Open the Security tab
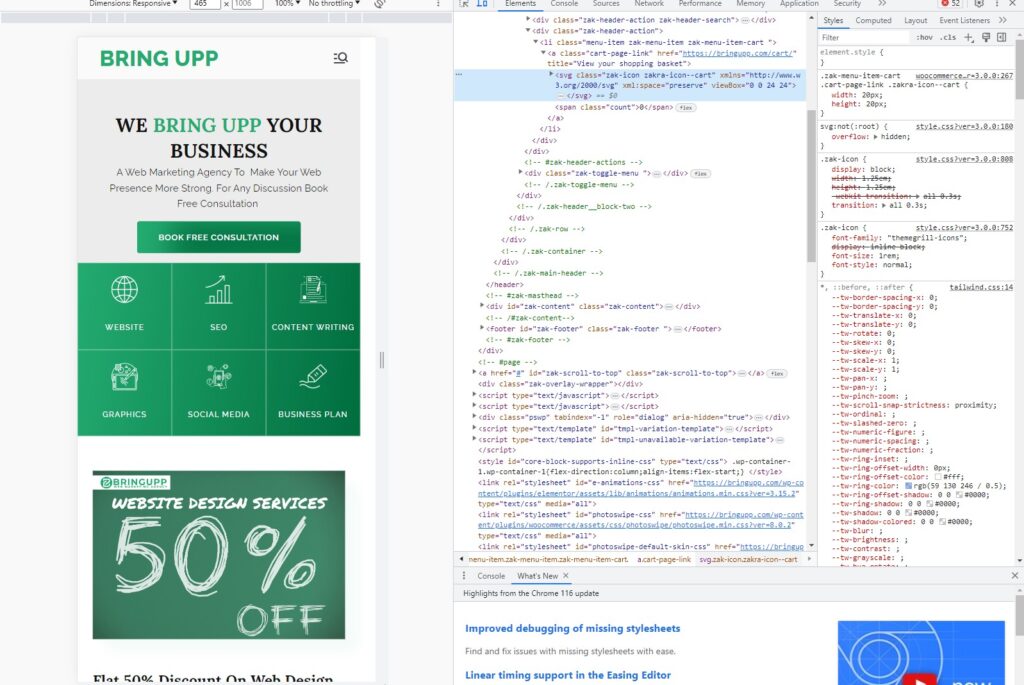1024x685 pixels. pyautogui.click(x=847, y=4)
